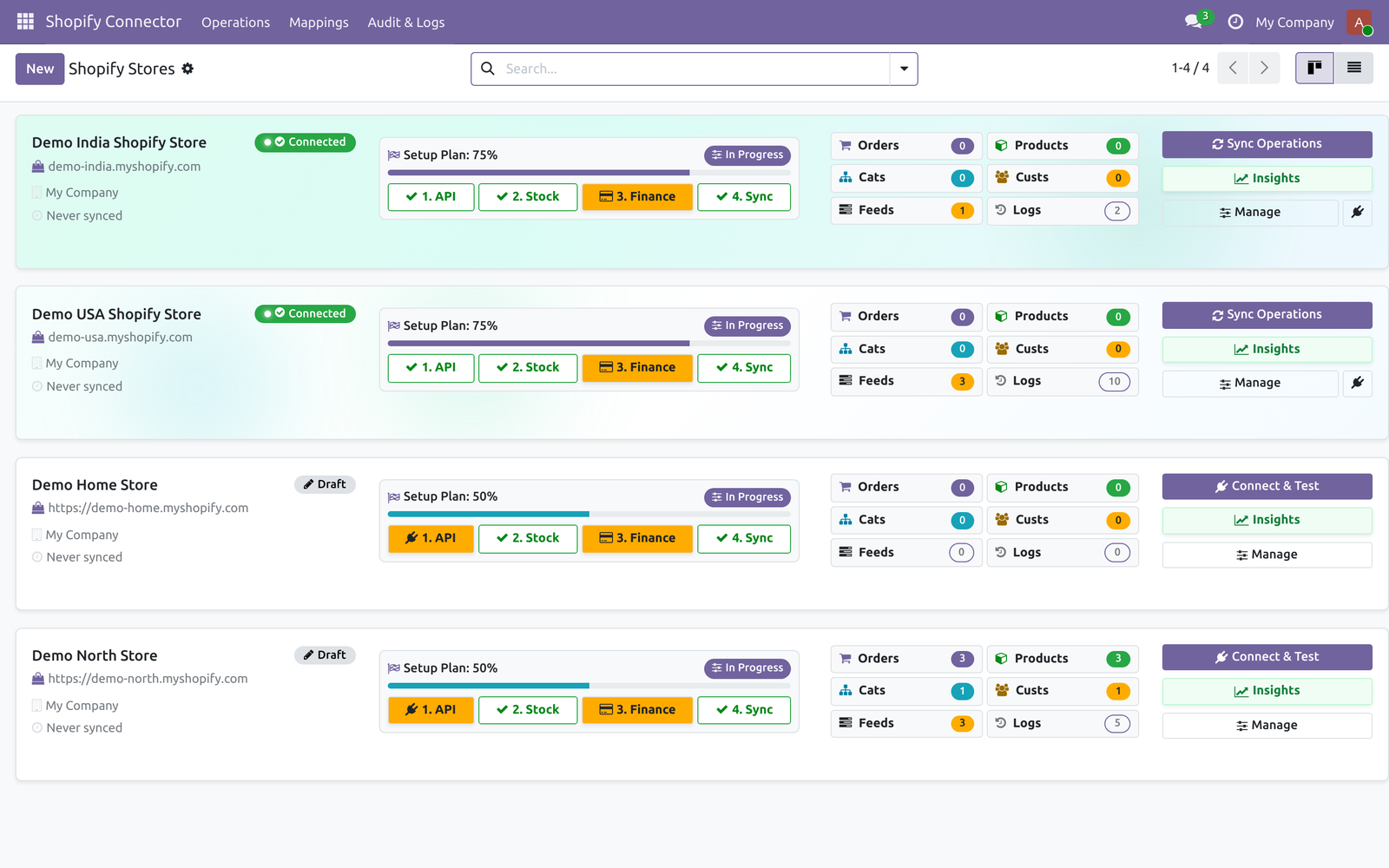Open Insights for Demo USA Shopify Store

(1267, 350)
